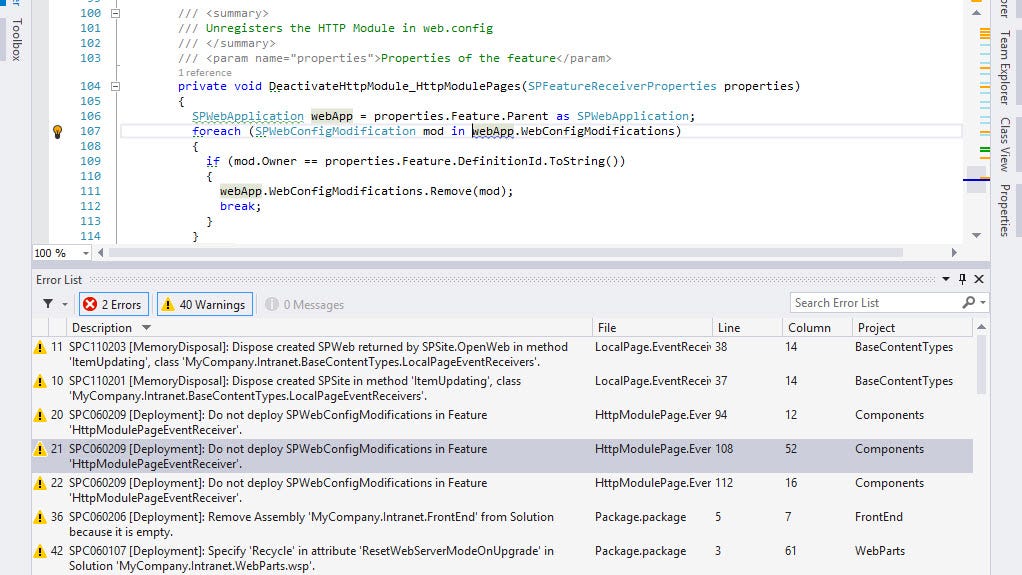This screenshot has width=1022, height=575.
Task: Select warning 11 SPC110203 row
Action: (x=503, y=354)
